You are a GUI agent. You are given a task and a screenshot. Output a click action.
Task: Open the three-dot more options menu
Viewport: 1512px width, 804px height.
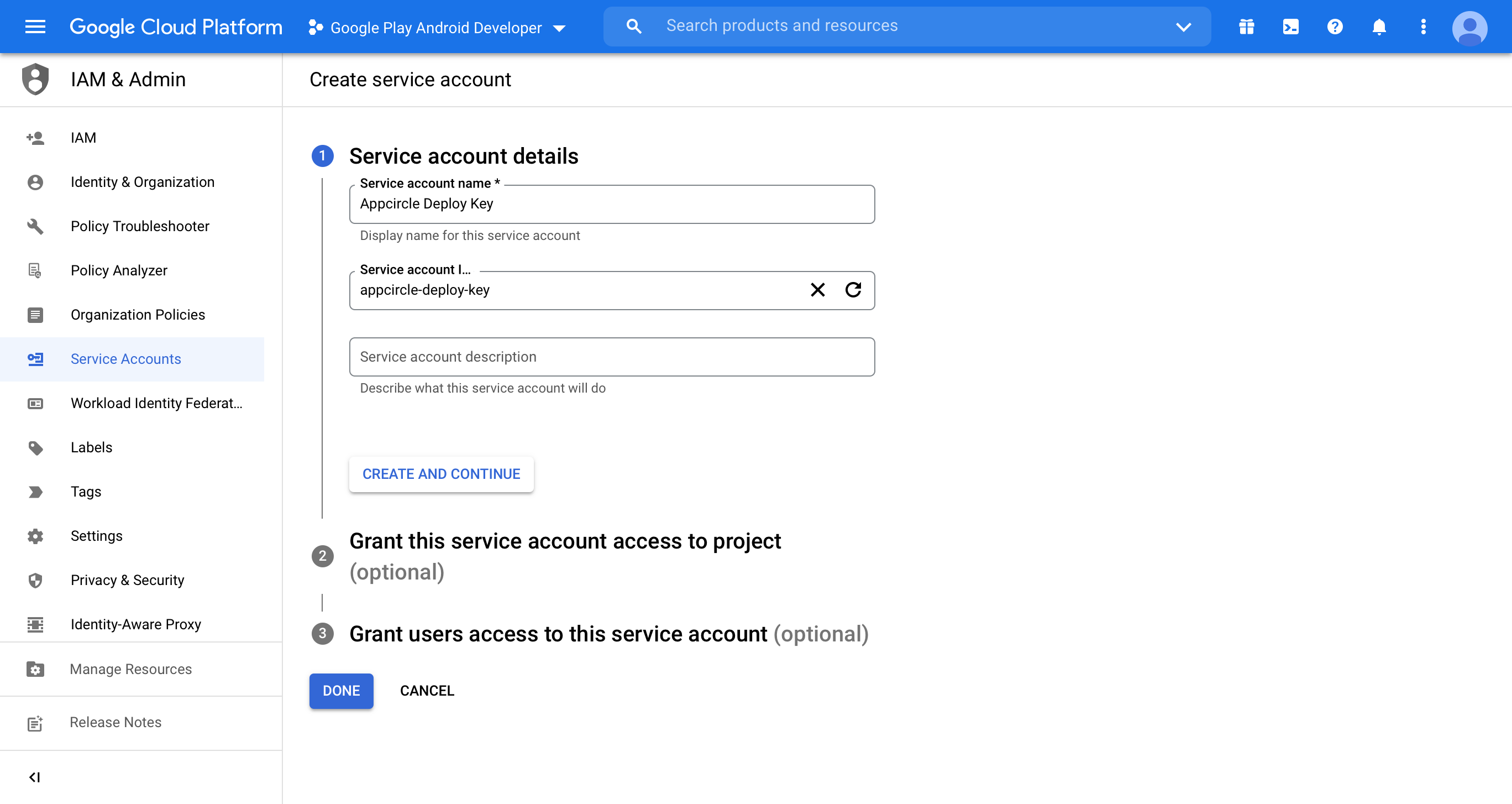[x=1423, y=27]
